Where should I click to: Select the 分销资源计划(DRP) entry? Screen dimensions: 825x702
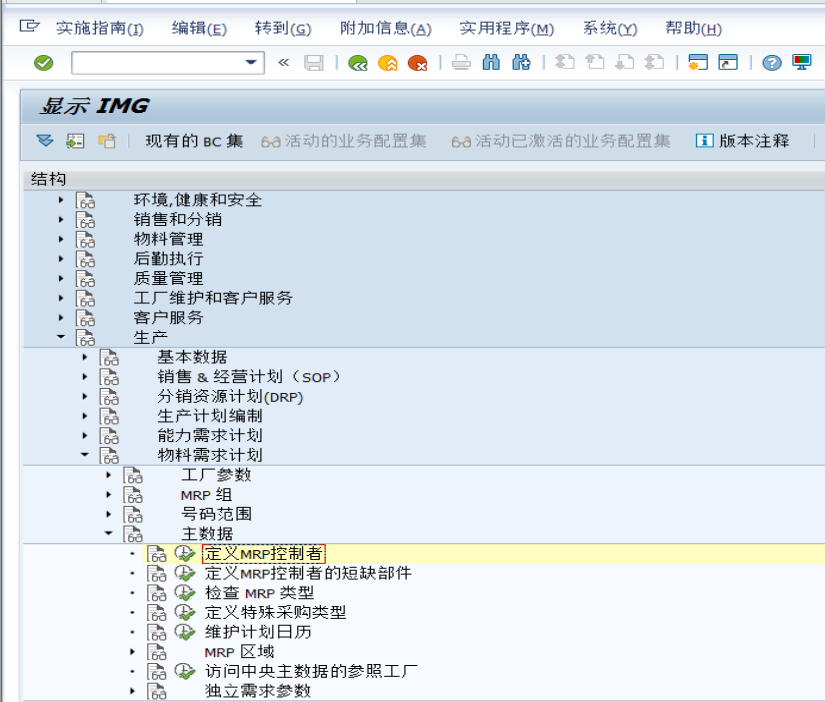tap(230, 396)
